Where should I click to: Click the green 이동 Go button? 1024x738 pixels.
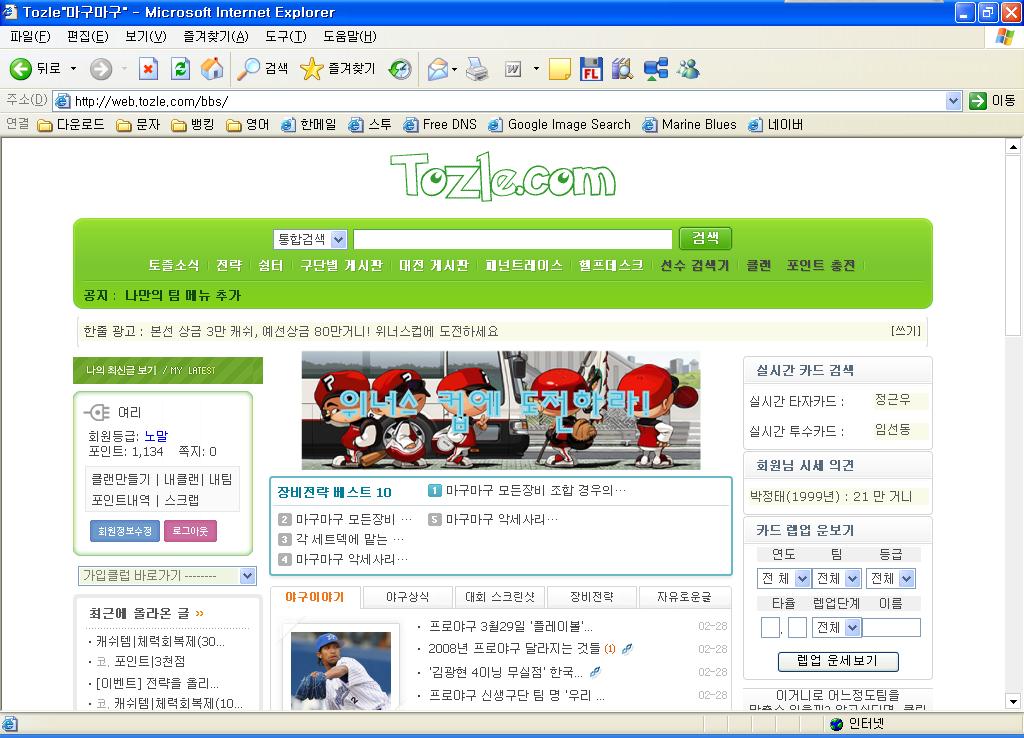coord(992,101)
